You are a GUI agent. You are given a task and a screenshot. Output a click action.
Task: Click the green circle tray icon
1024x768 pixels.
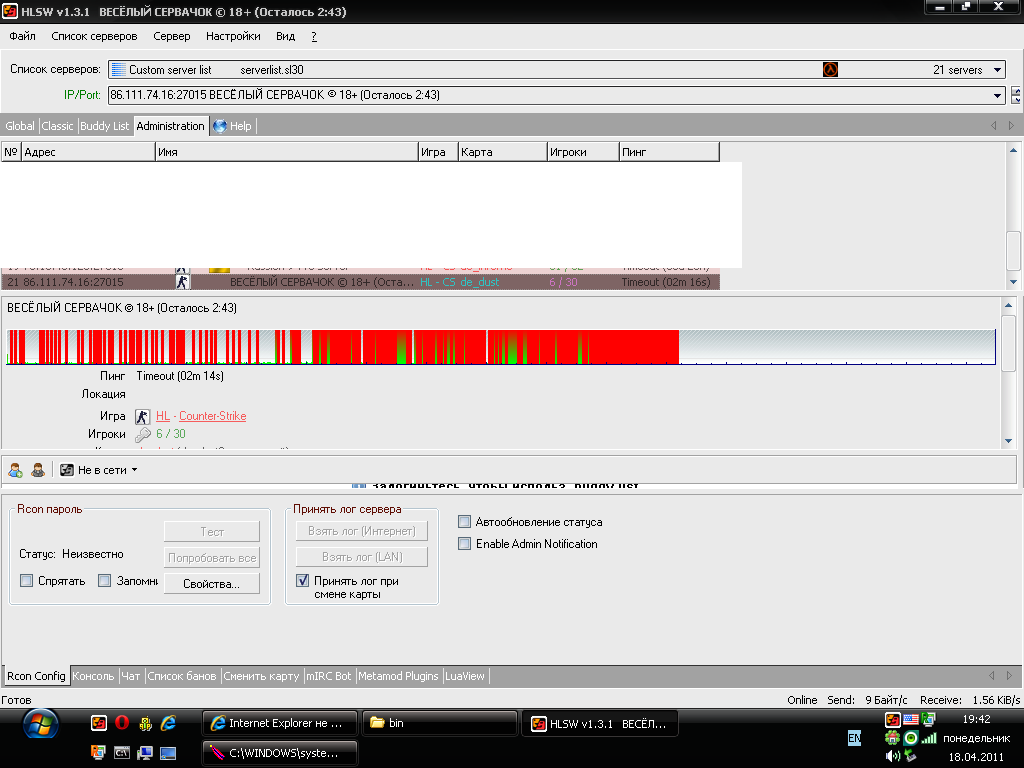click(x=911, y=738)
